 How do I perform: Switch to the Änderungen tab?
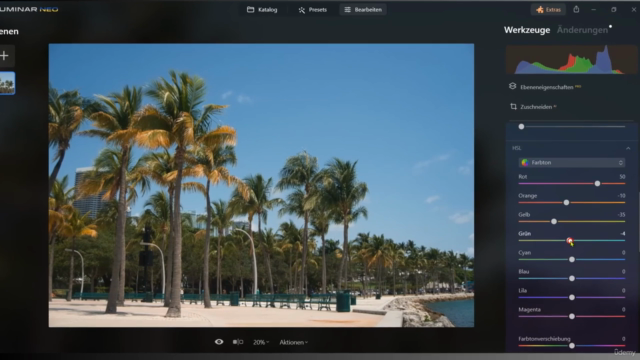[x=582, y=30]
